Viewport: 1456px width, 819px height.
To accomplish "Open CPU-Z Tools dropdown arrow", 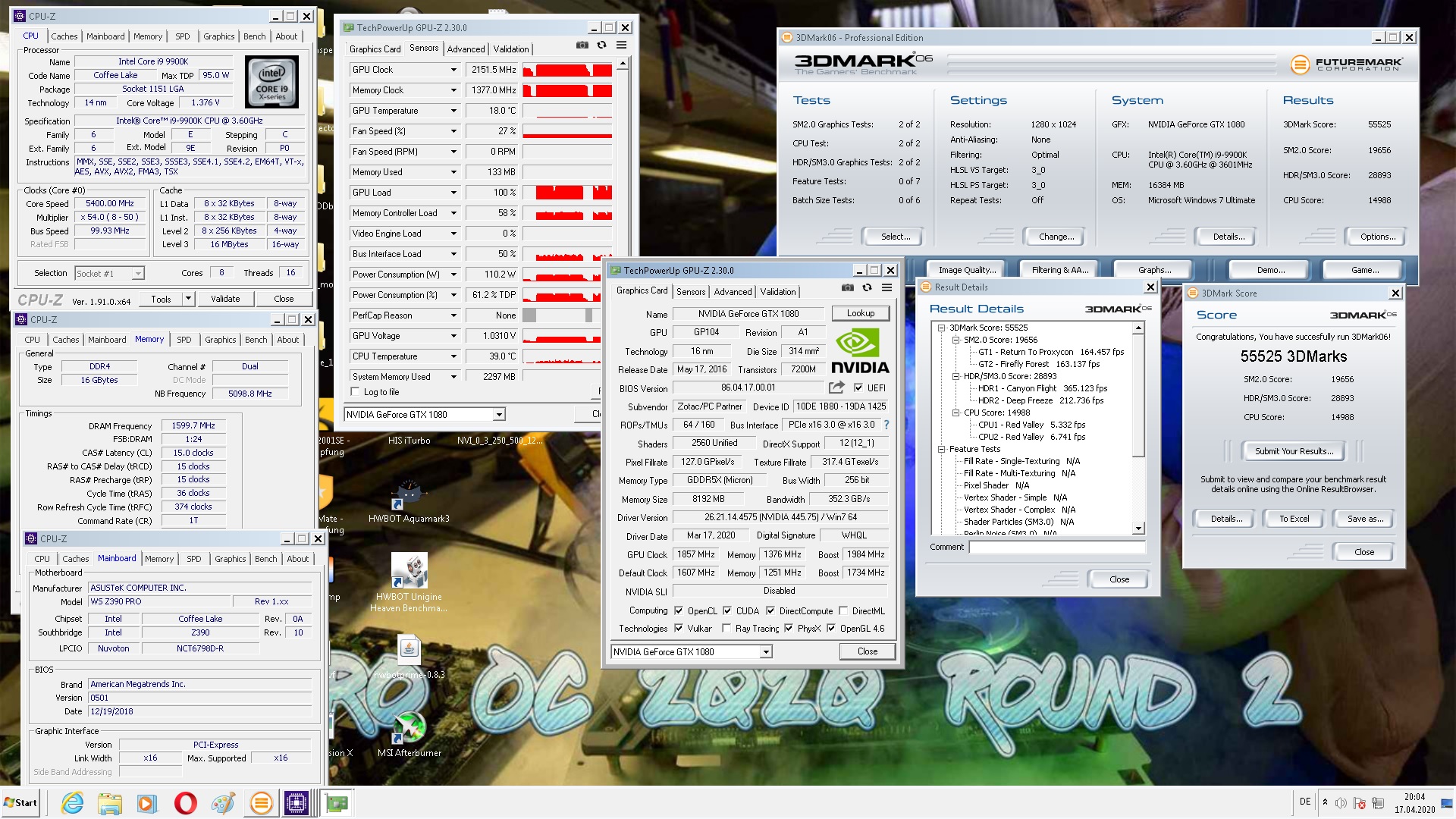I will (188, 299).
